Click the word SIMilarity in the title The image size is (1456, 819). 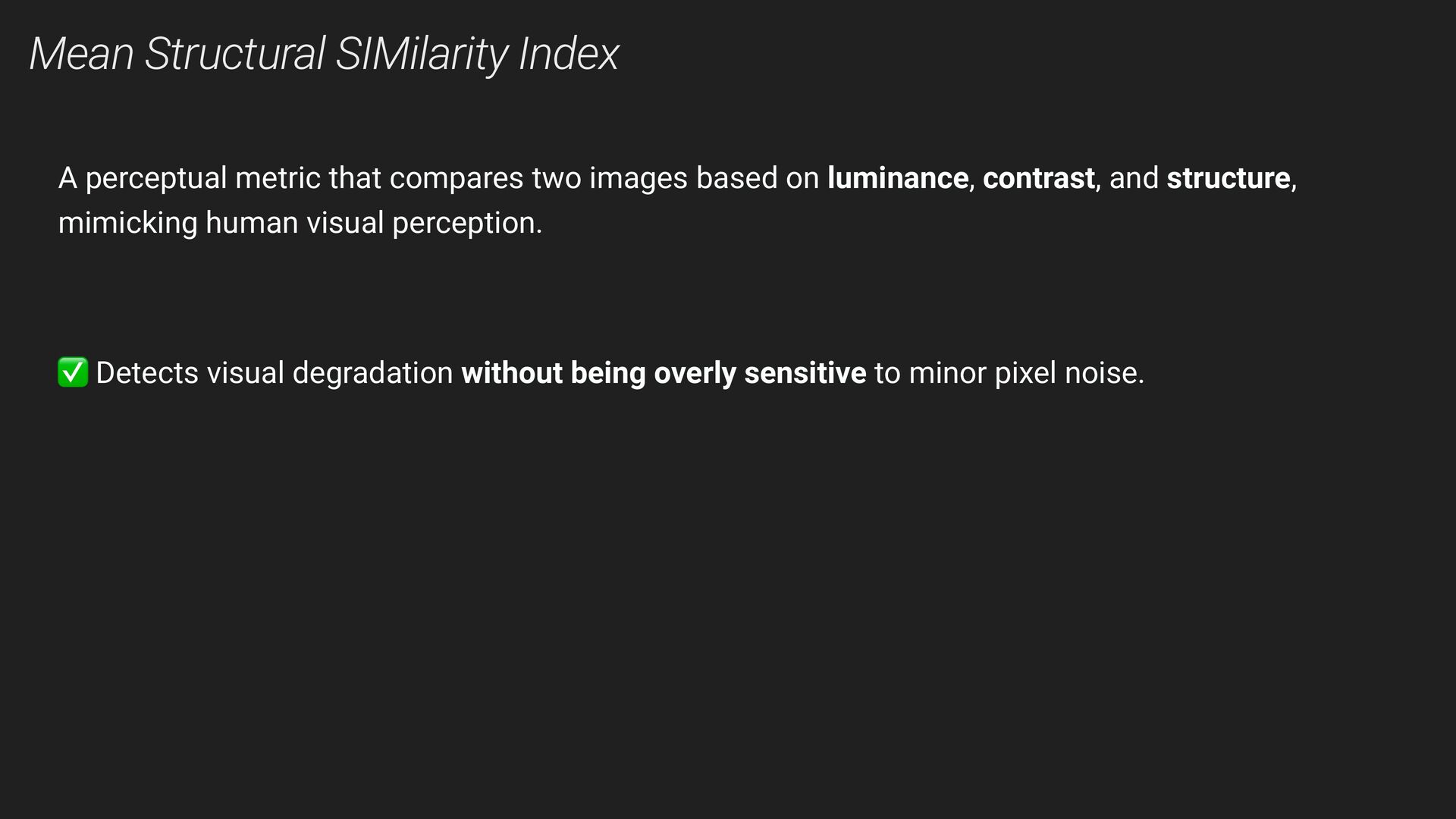tap(422, 55)
